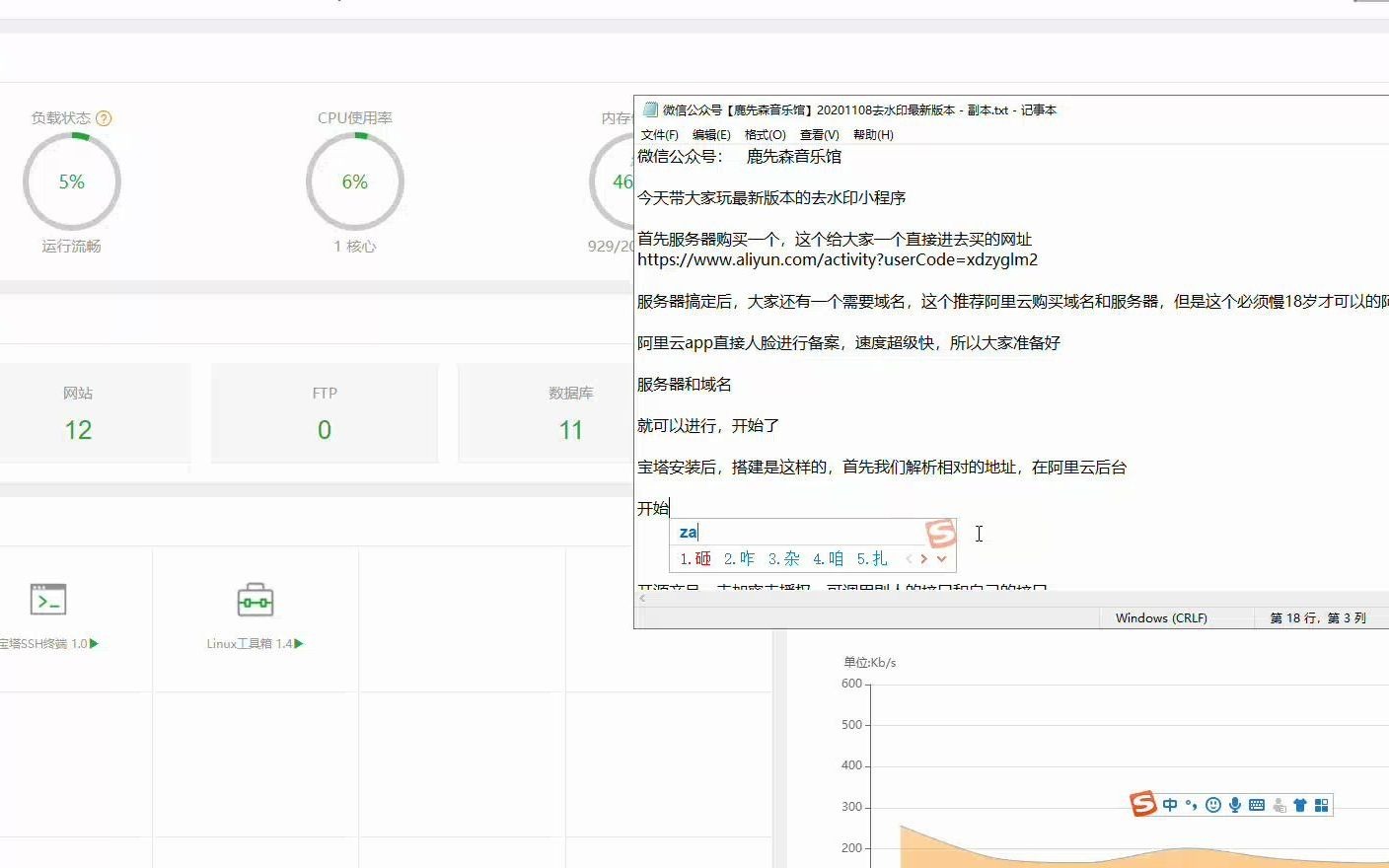
Task: Select candidate 3 杂 in IME list
Action: coord(784,559)
